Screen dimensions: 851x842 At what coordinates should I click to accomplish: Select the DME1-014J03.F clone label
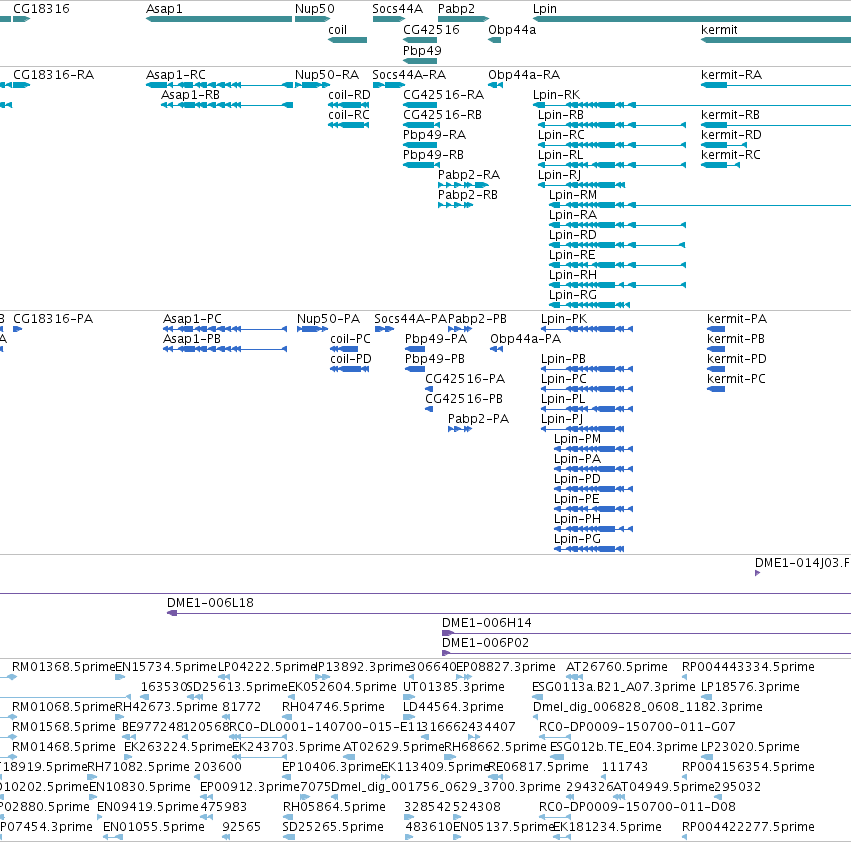tap(802, 563)
